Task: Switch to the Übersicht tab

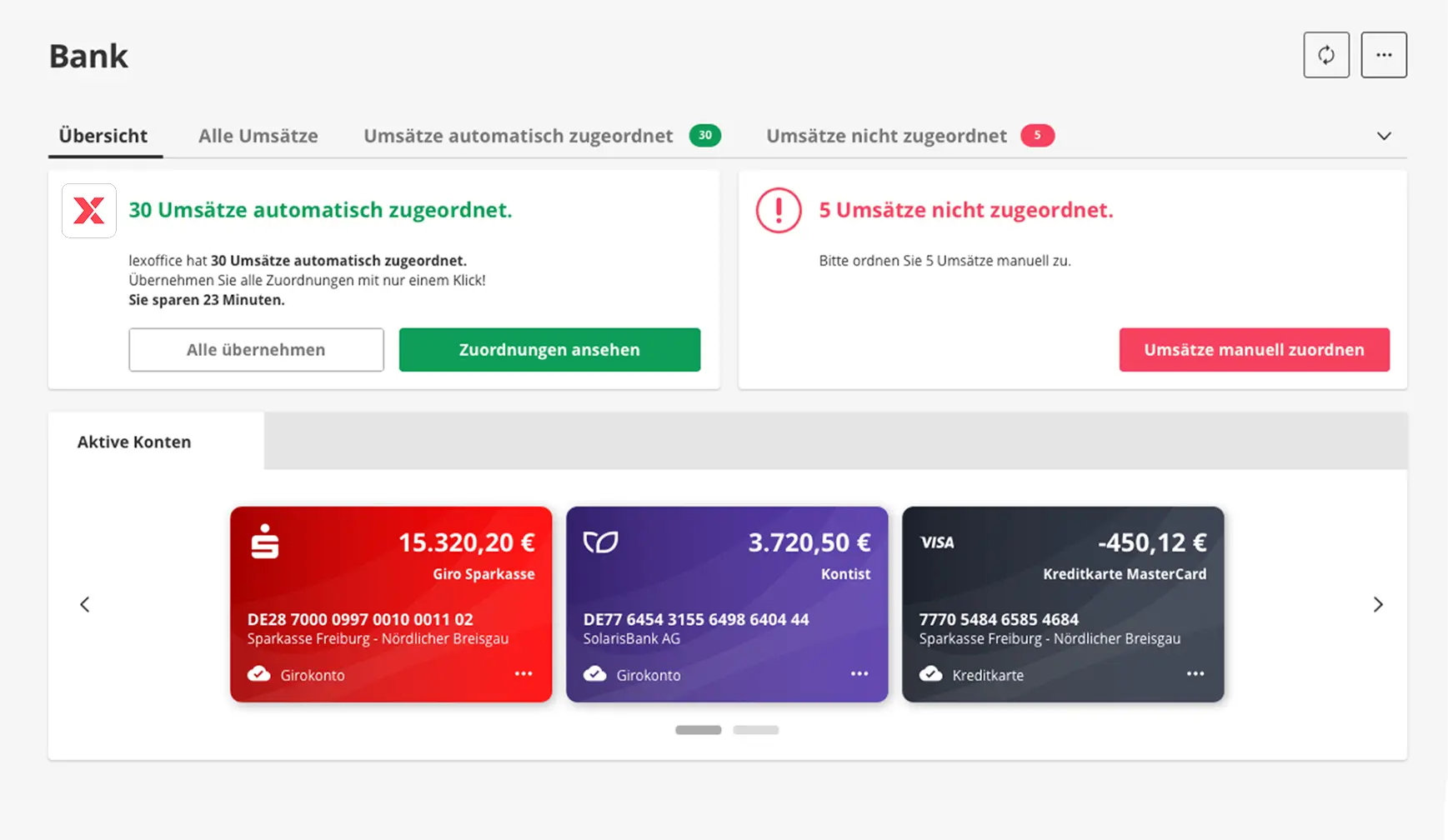Action: [x=103, y=136]
